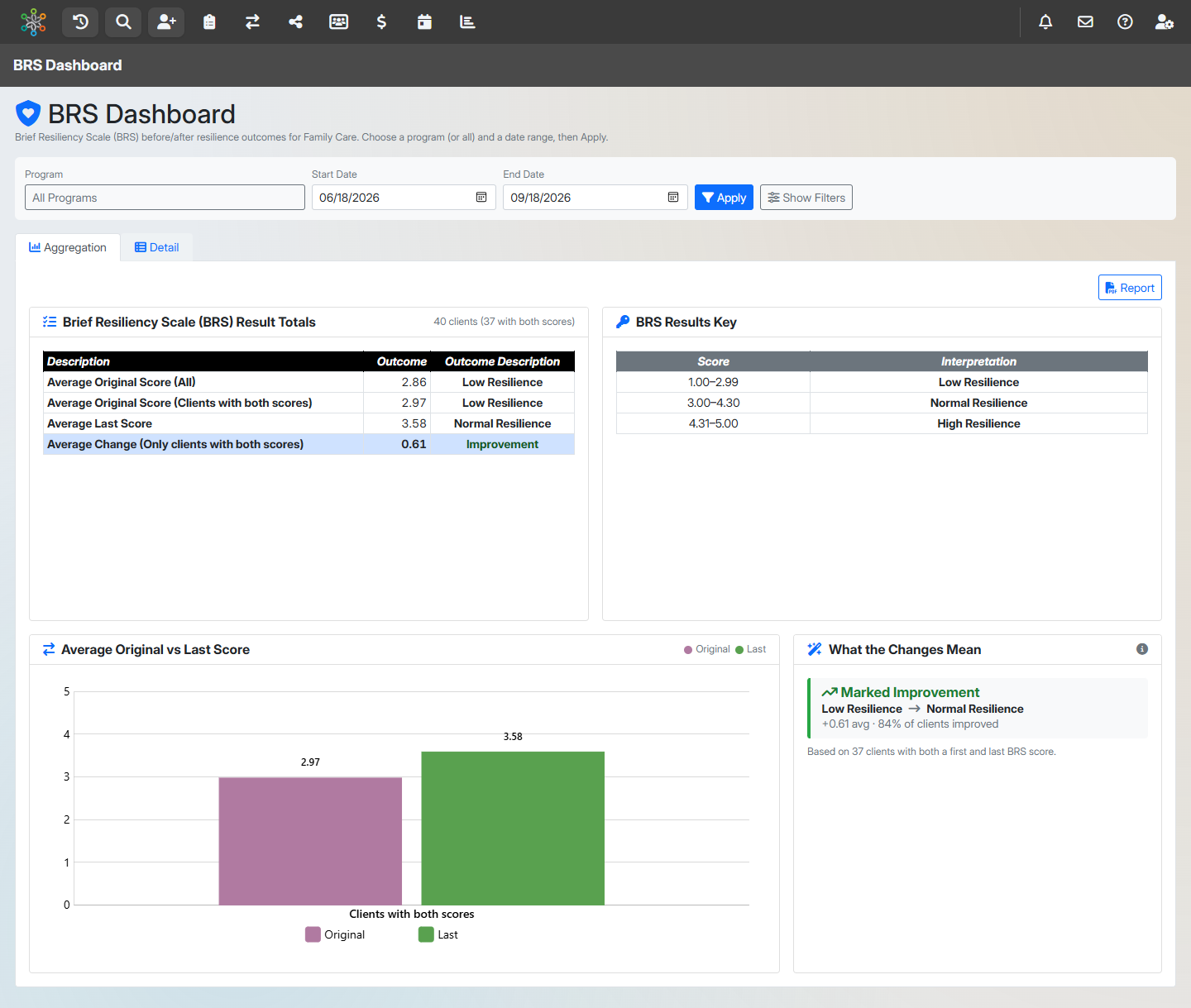Click the add client person-plus icon

click(166, 22)
